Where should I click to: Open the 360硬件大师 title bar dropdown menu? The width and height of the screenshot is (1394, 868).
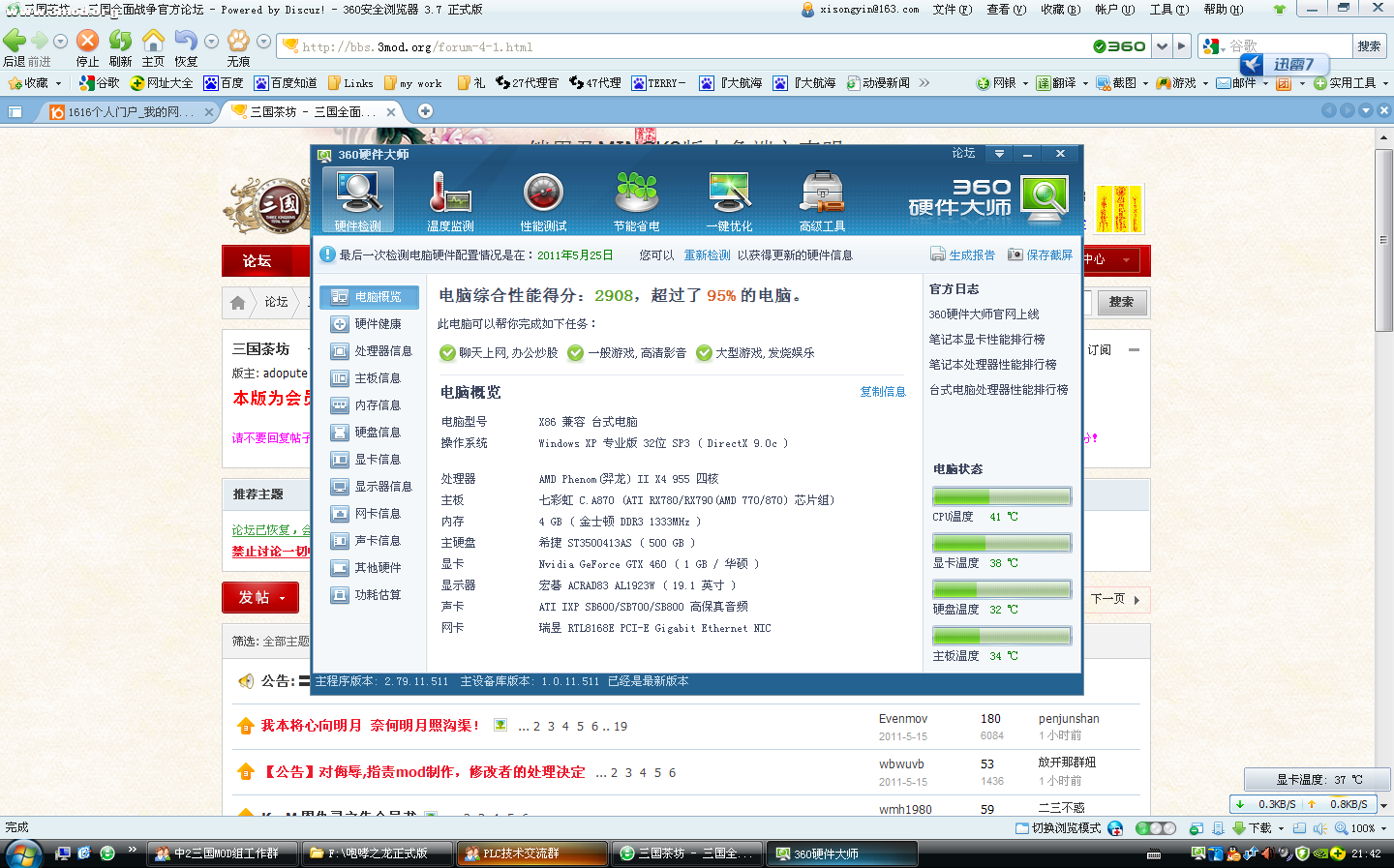(999, 154)
